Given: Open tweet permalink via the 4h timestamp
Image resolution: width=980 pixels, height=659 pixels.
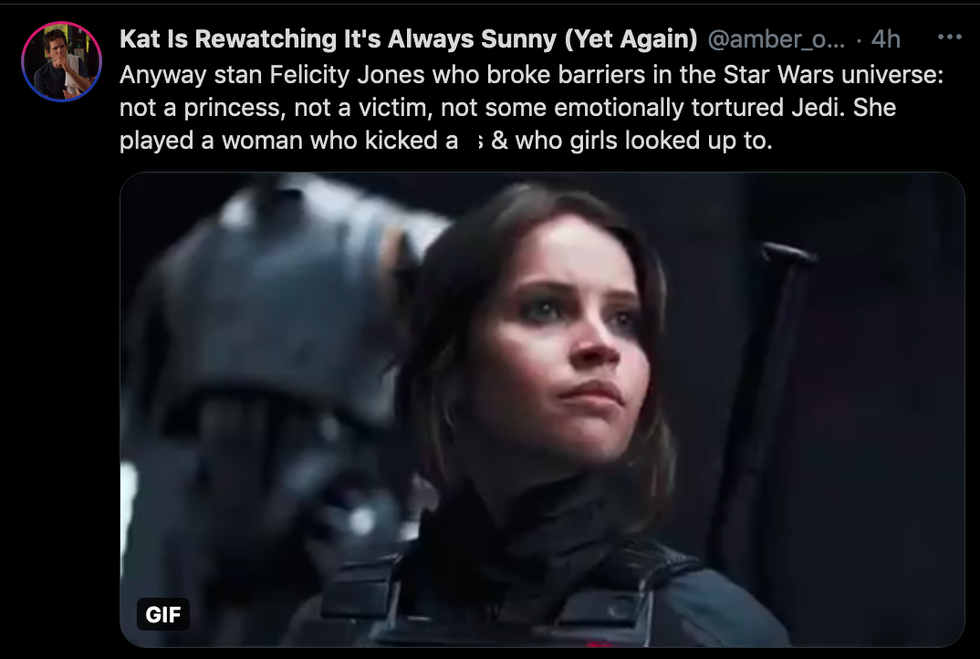Looking at the screenshot, I should [x=886, y=39].
